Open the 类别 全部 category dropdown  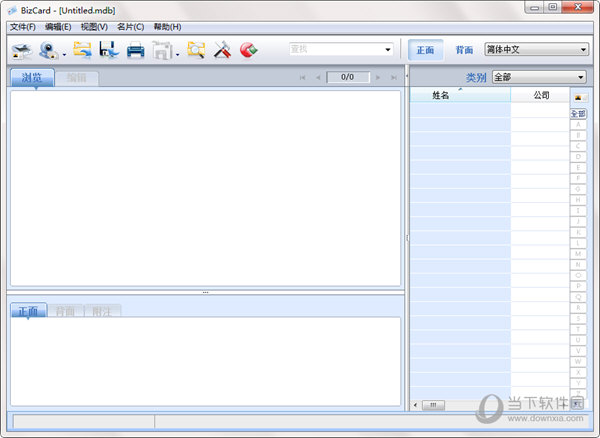coord(539,77)
